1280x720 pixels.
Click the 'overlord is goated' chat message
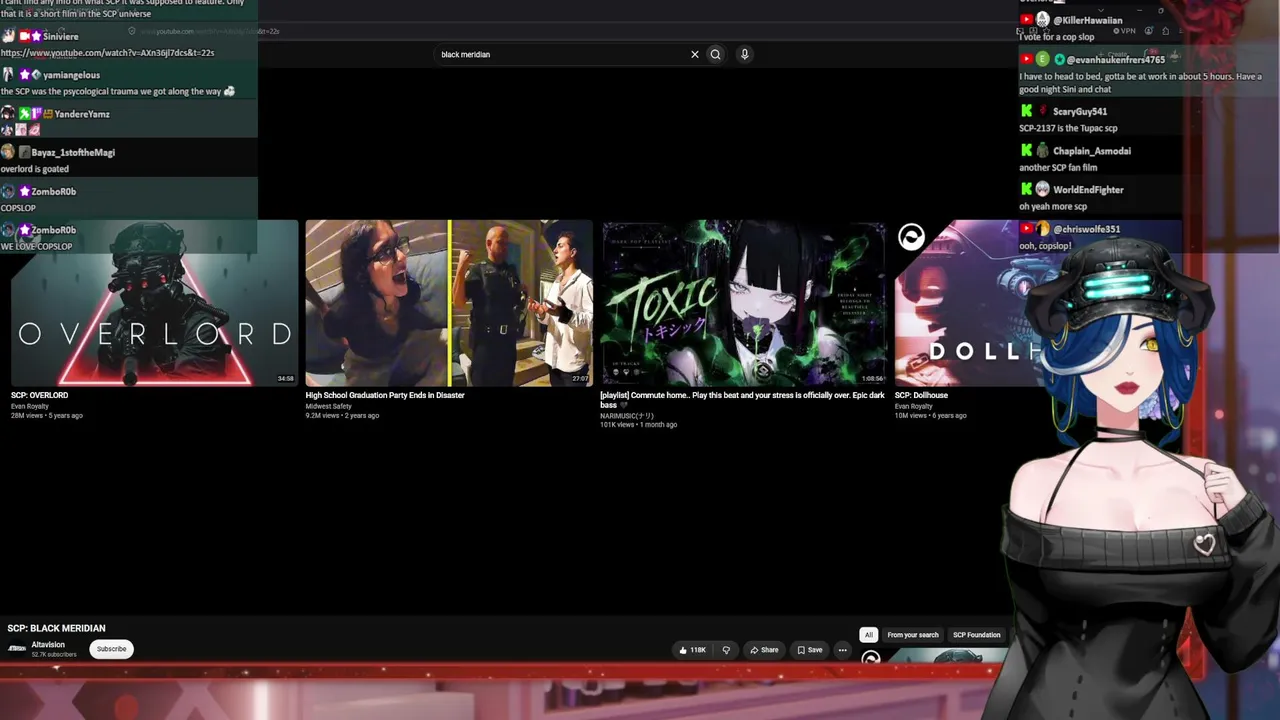tap(34, 169)
